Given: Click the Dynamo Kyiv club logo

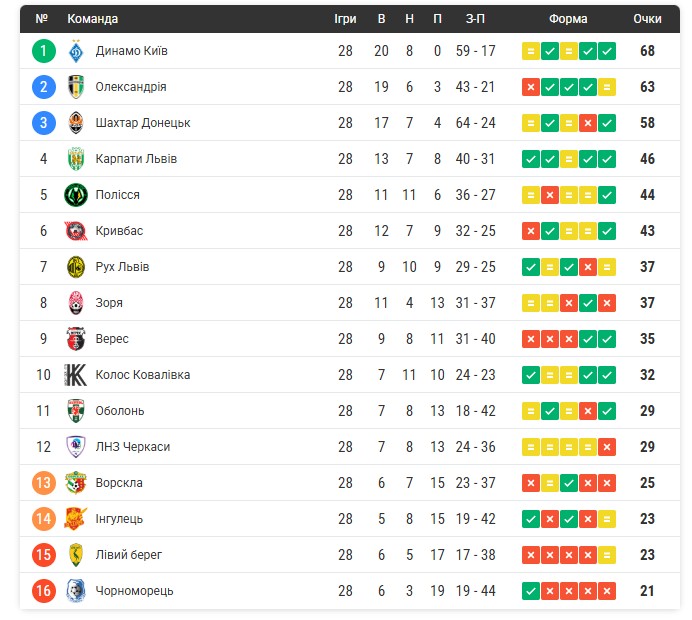Looking at the screenshot, I should pos(76,51).
